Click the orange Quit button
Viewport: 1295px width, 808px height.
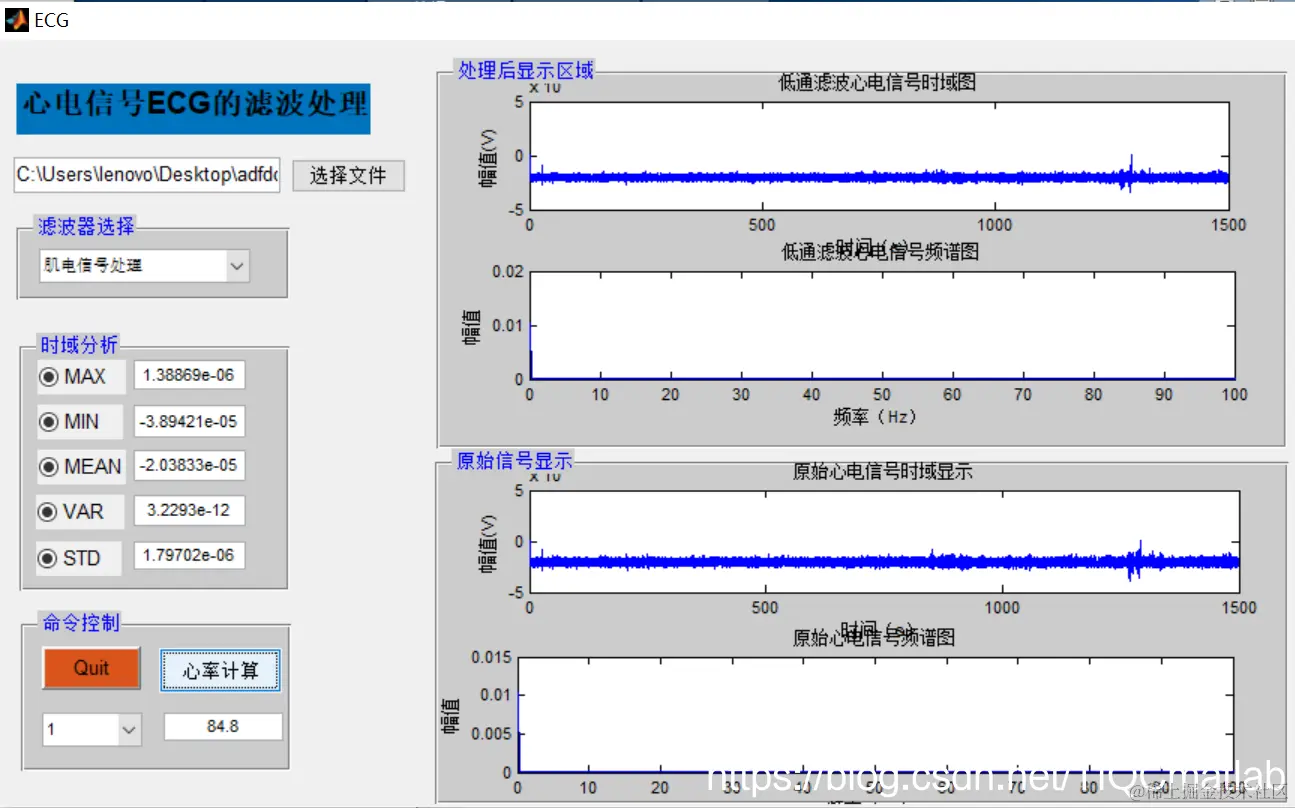(91, 668)
